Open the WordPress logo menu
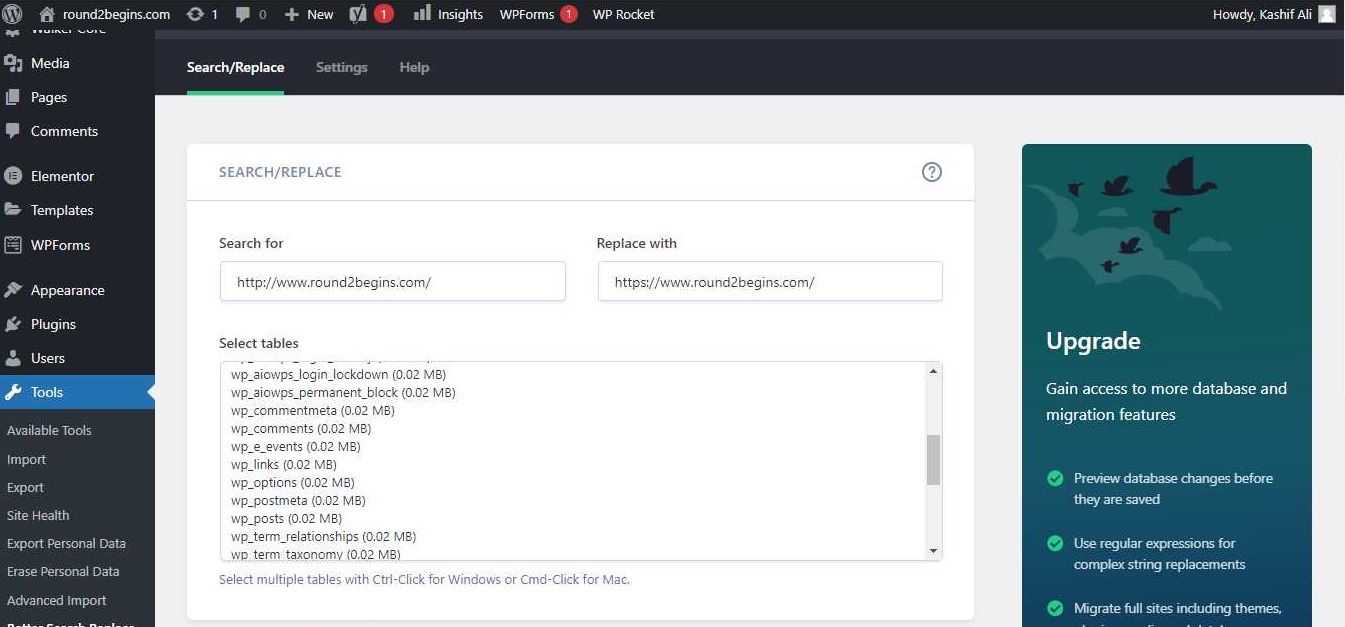The height and width of the screenshot is (627, 1345). click(13, 14)
